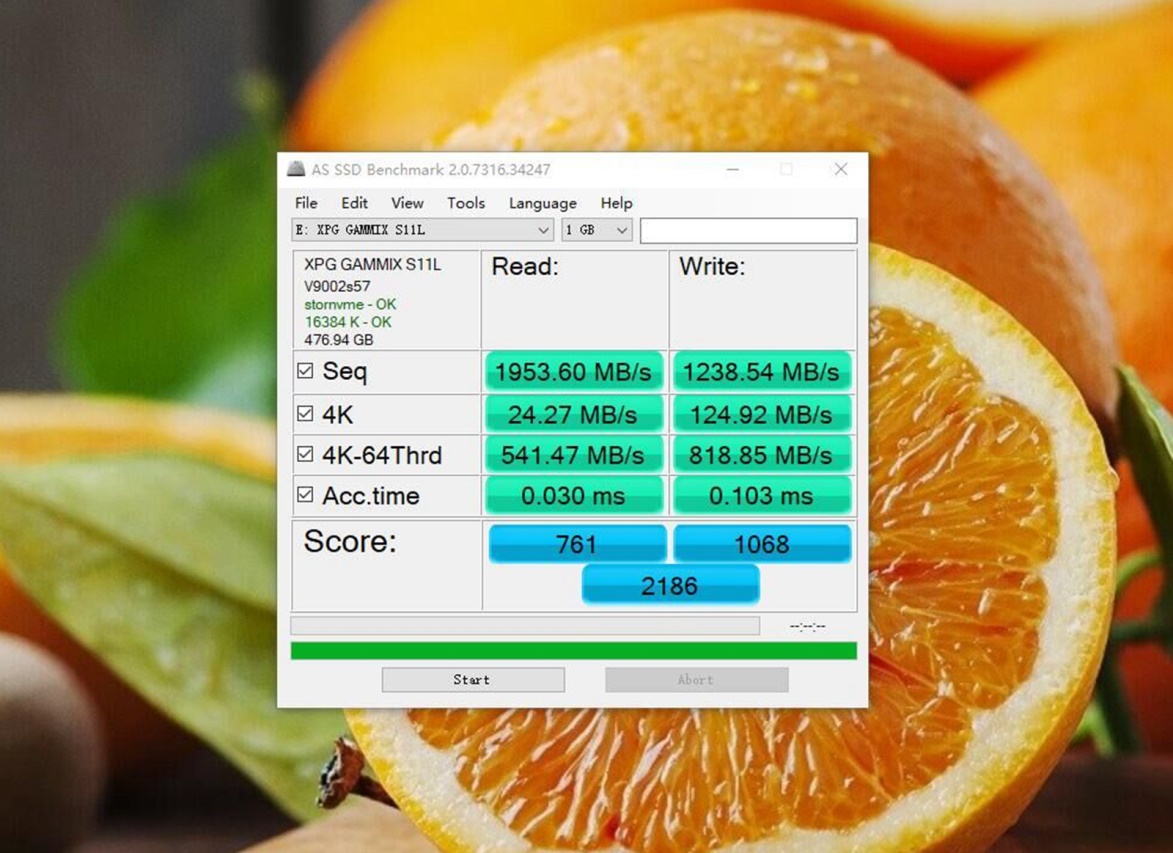
Task: Disable the 4K-64Thrd test checkbox
Action: tap(305, 454)
